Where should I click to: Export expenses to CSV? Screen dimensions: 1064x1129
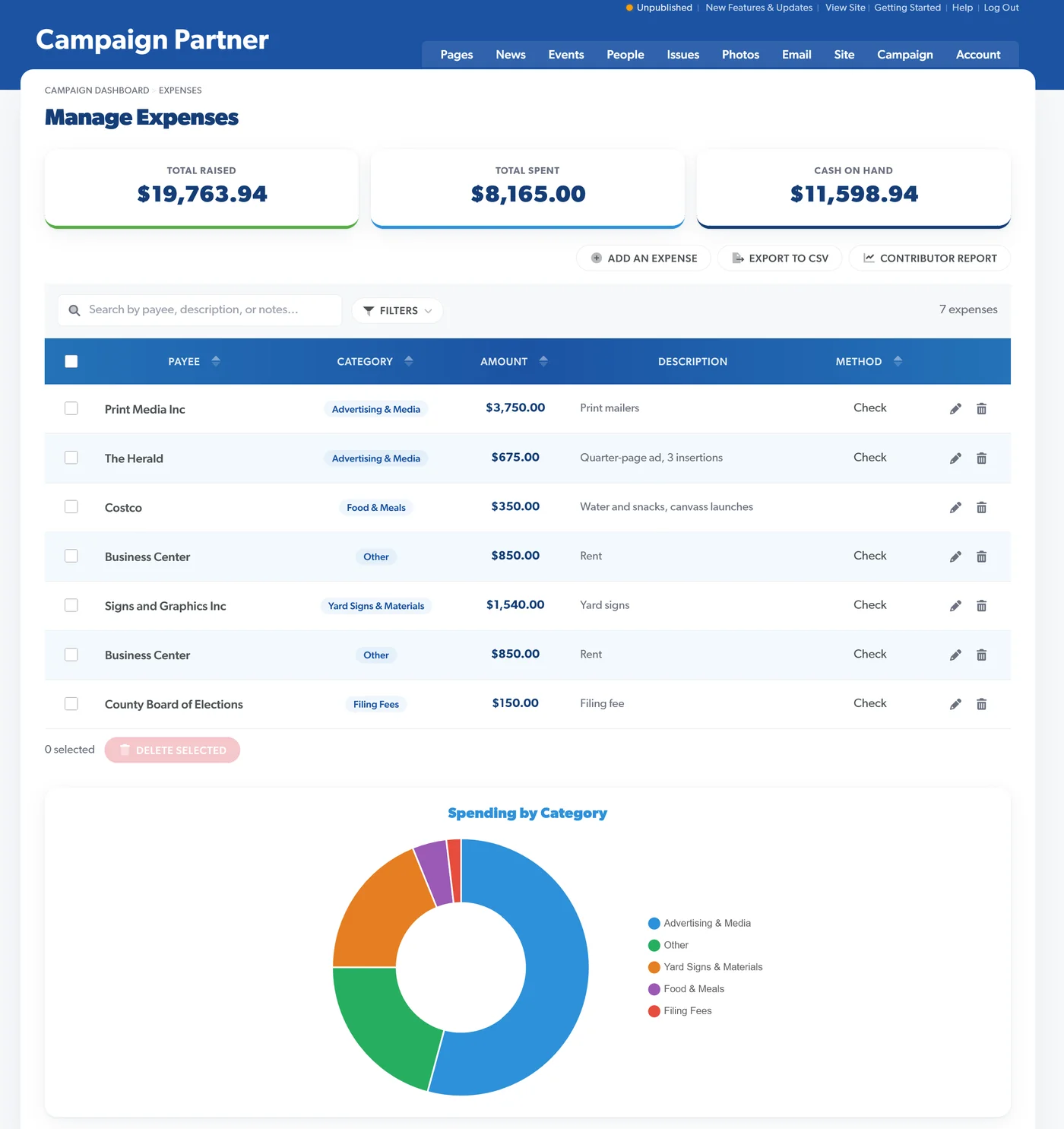pos(780,258)
